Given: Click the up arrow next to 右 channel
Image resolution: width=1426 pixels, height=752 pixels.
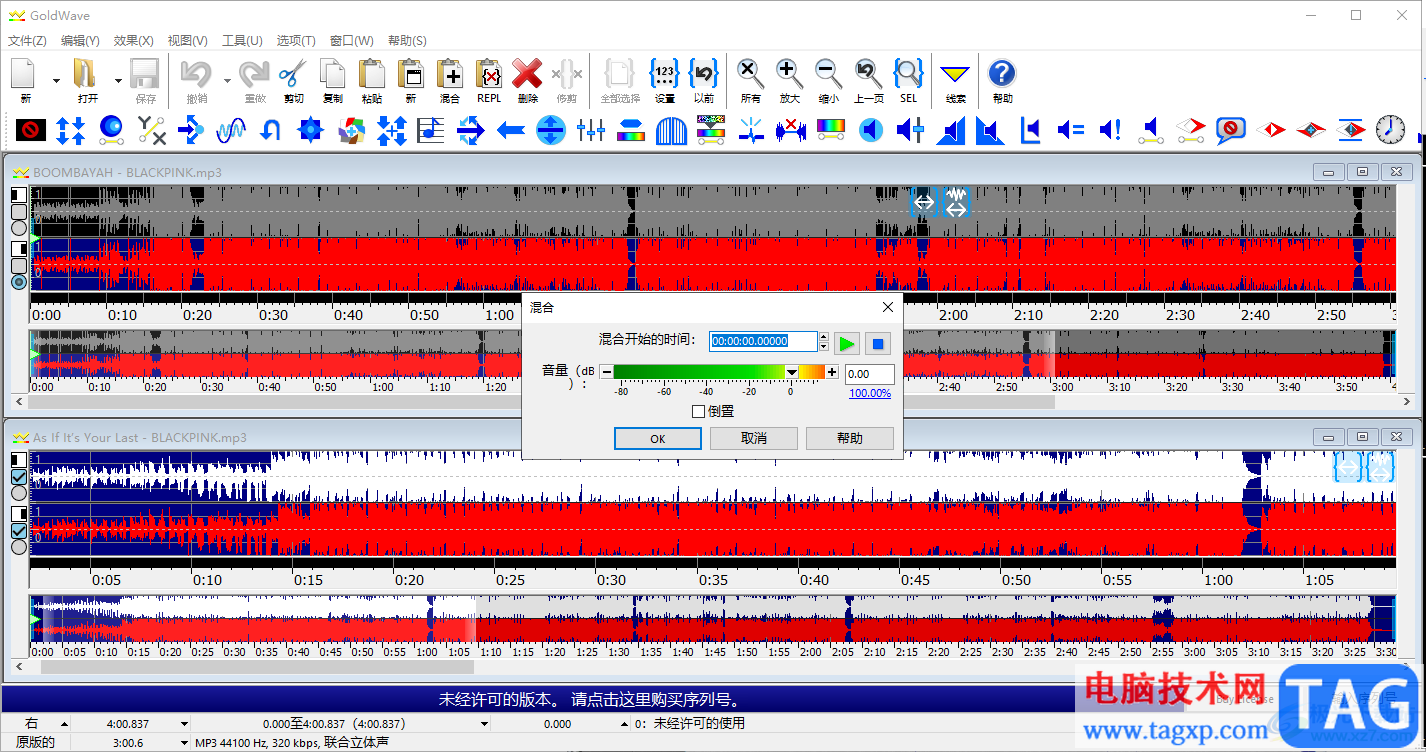Looking at the screenshot, I should coord(65,724).
